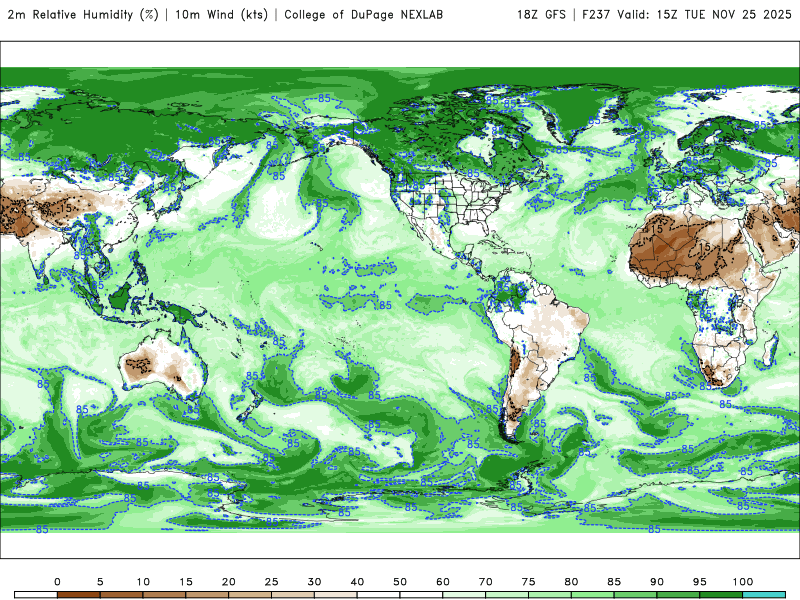Click the 'F237' forecast hour text

pos(596,15)
